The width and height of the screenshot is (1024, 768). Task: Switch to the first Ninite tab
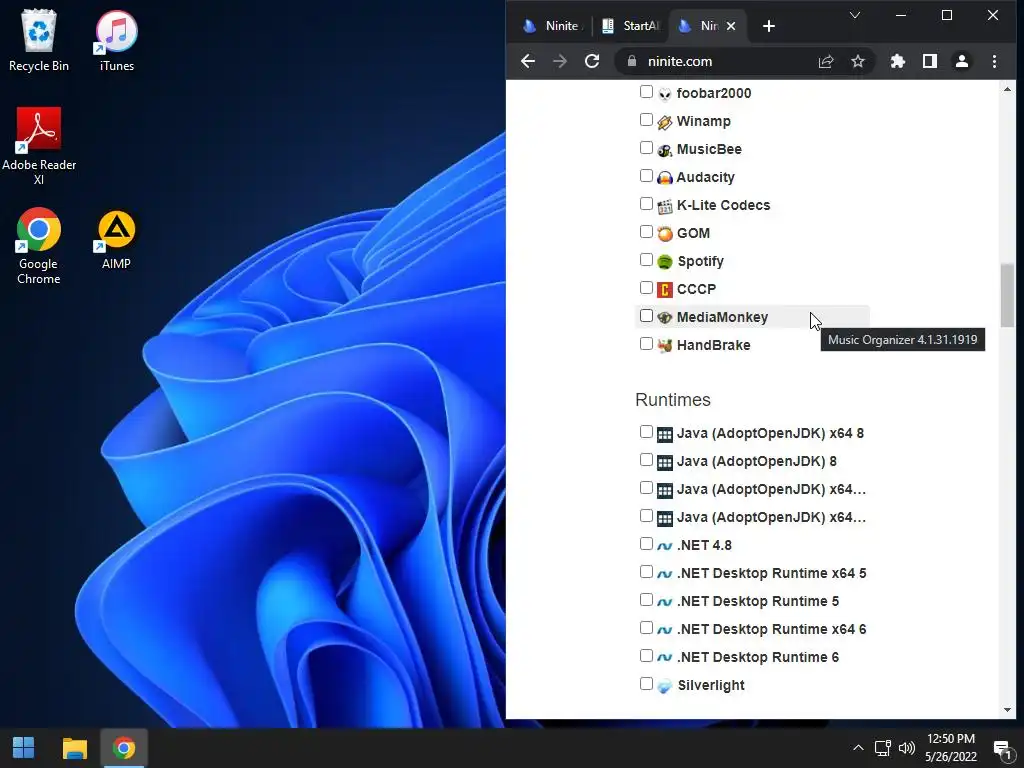(x=551, y=26)
